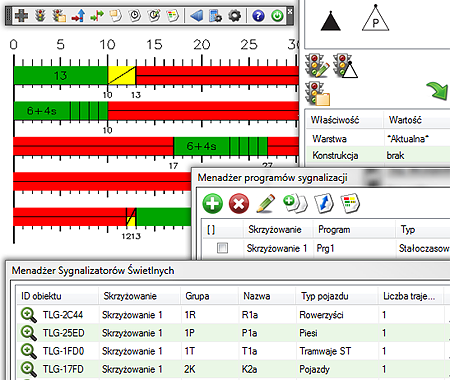Viewport: 450px width, 380px height.
Task: Select the Prg1 program cell
Action: click(x=354, y=248)
